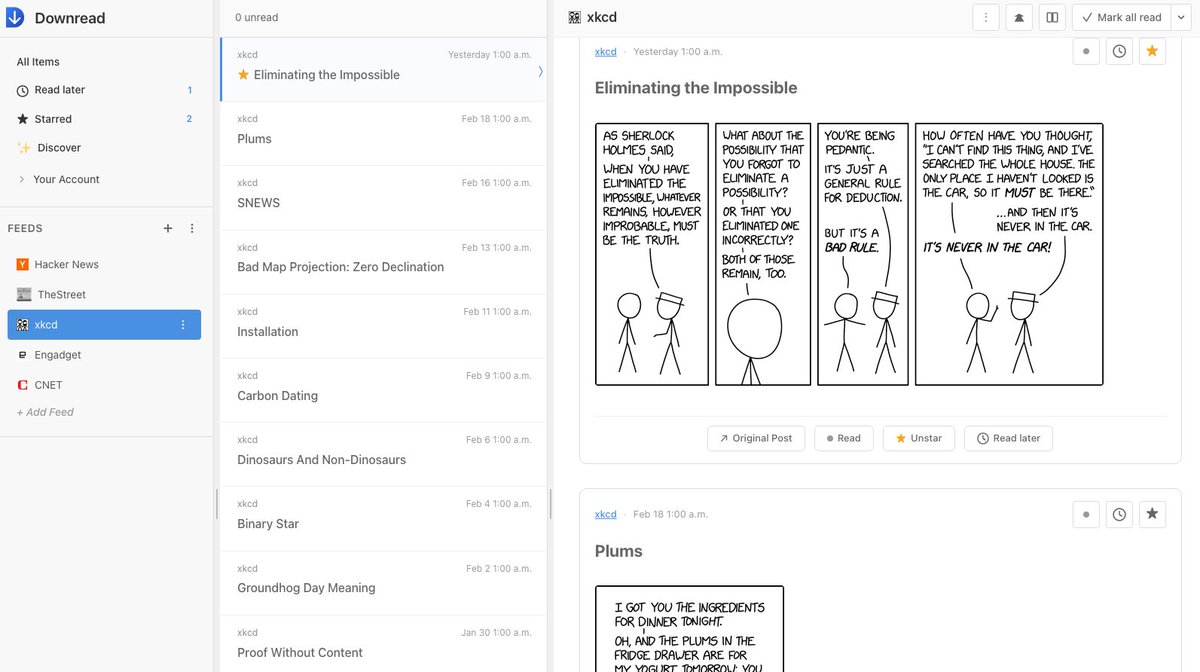
Task: Open the SNEWS item in article list
Action: click(384, 197)
